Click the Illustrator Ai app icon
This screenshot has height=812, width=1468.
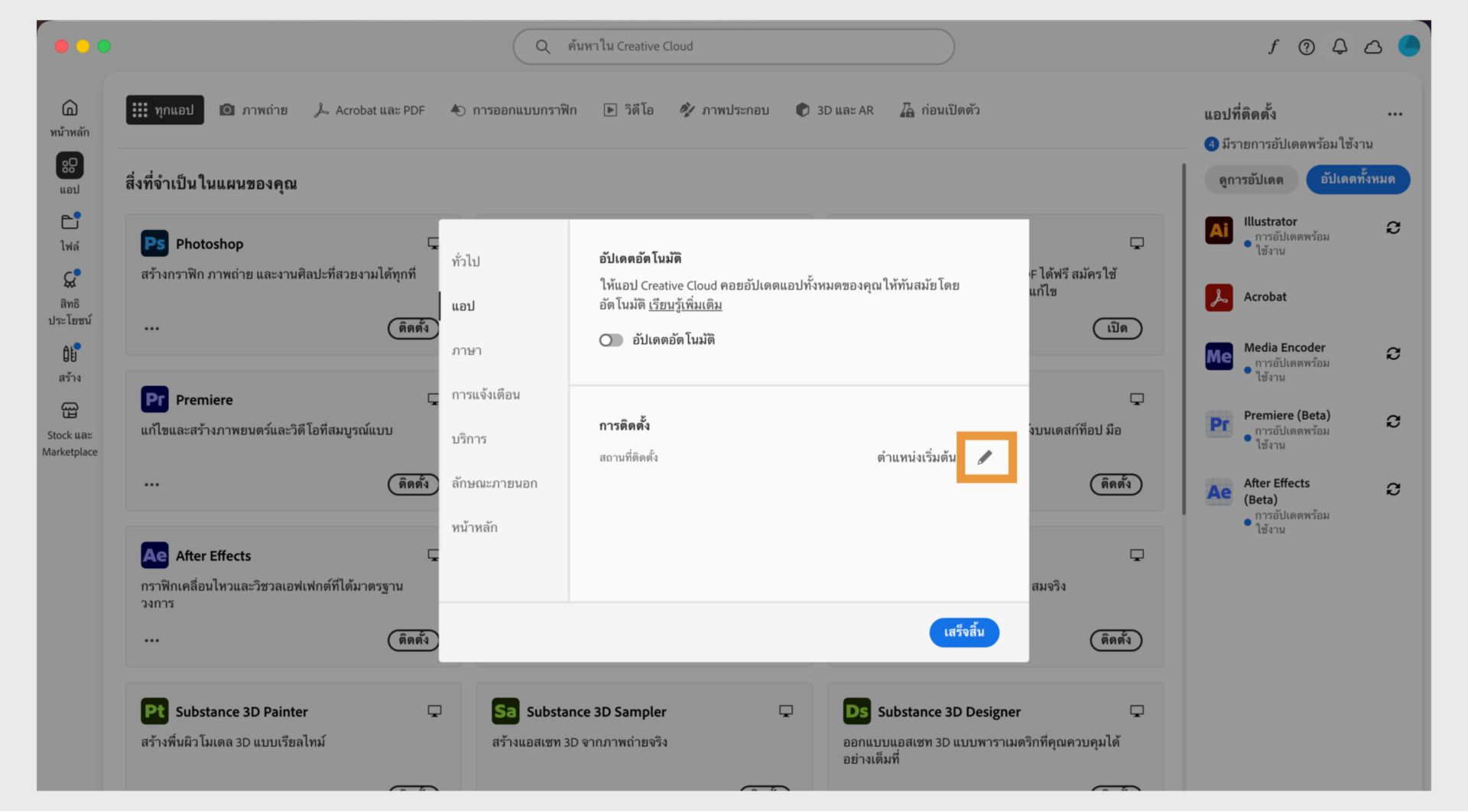click(1219, 230)
